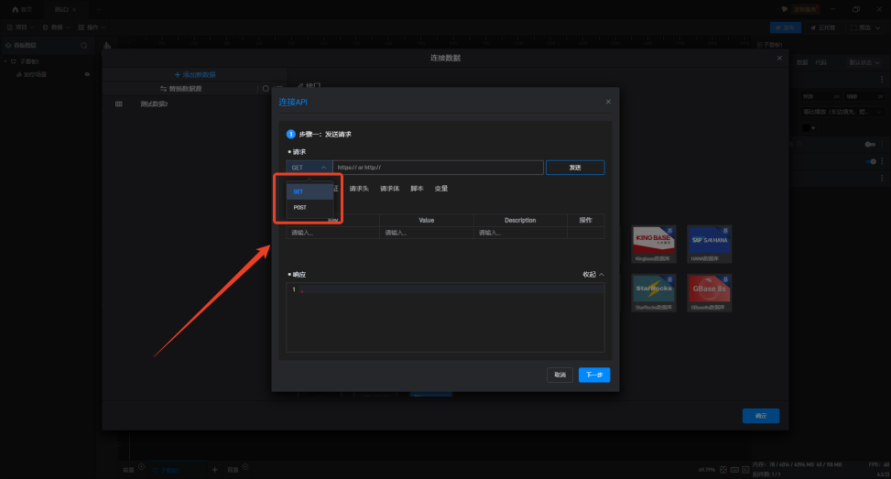
Task: Click the Value column input cell
Action: 426,233
